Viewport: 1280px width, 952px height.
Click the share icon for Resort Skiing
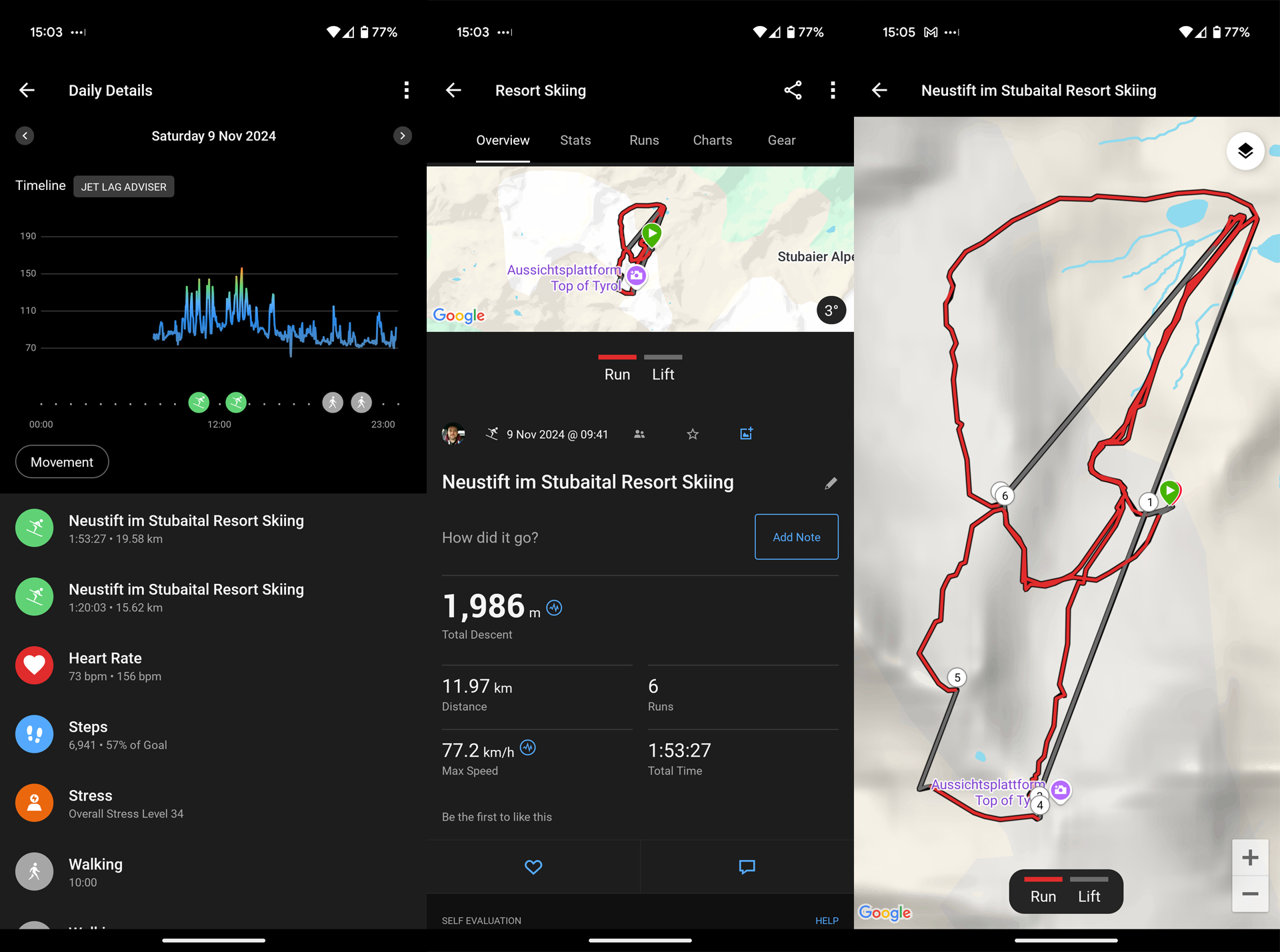(793, 90)
